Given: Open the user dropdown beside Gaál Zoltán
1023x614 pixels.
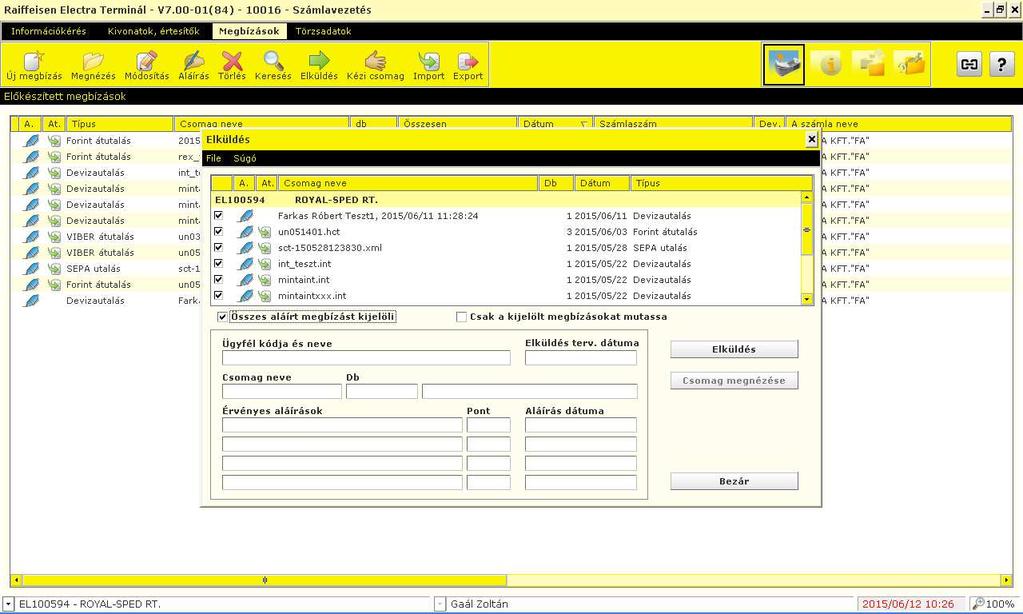Looking at the screenshot, I should (x=440, y=604).
